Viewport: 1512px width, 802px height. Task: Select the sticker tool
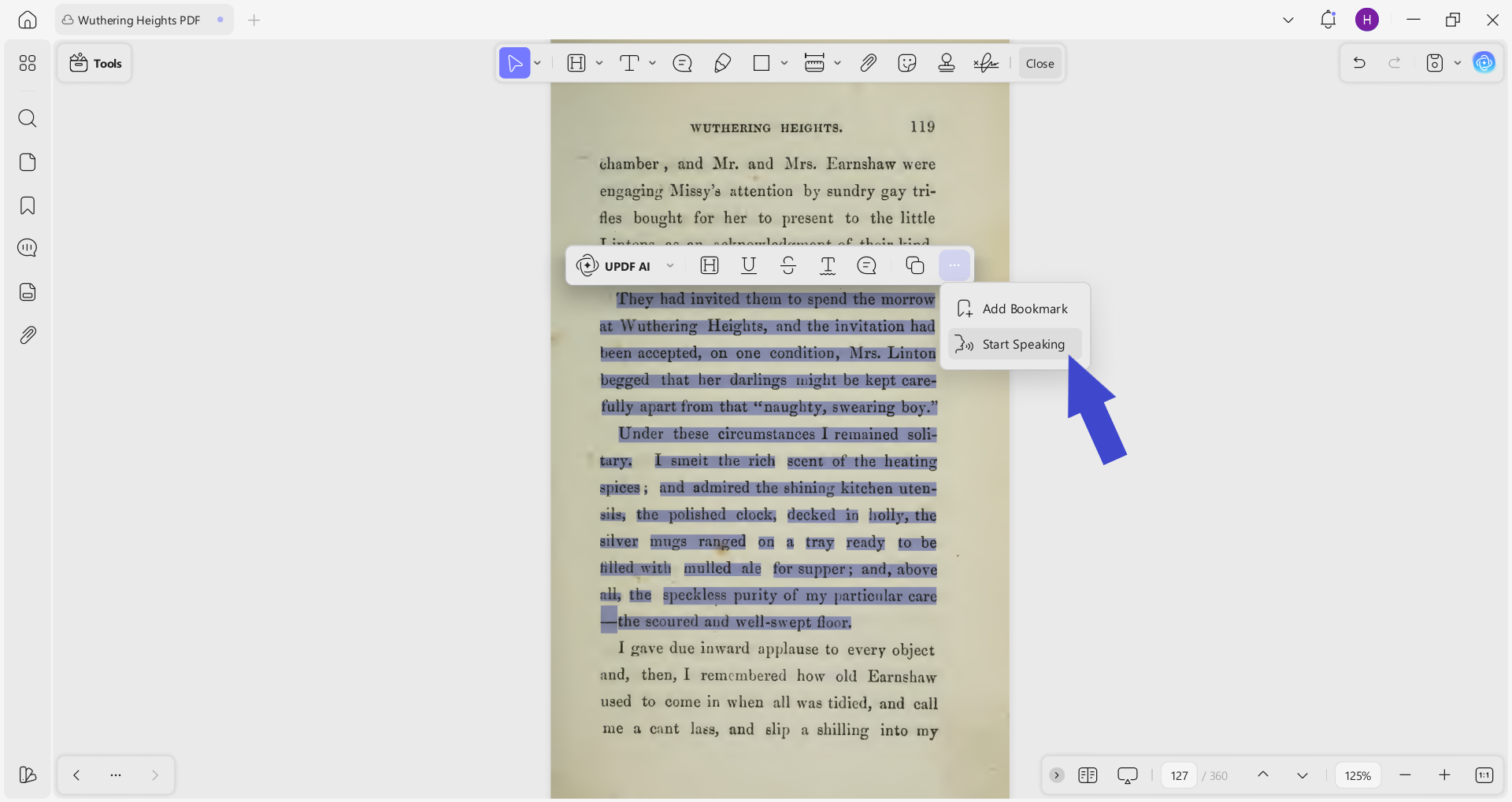tap(907, 64)
